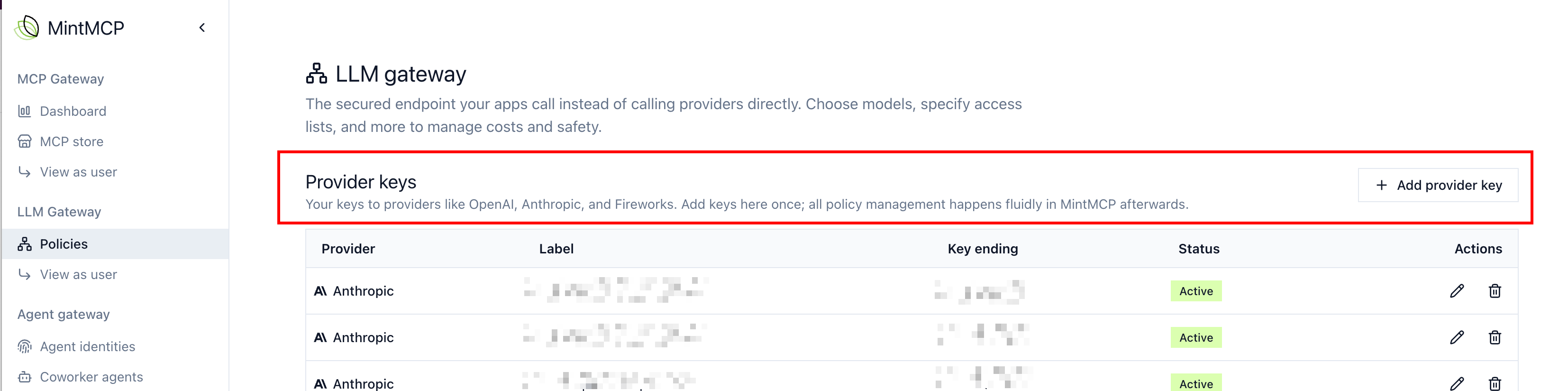Click the pencil icon on third Anthropic row

(1457, 383)
